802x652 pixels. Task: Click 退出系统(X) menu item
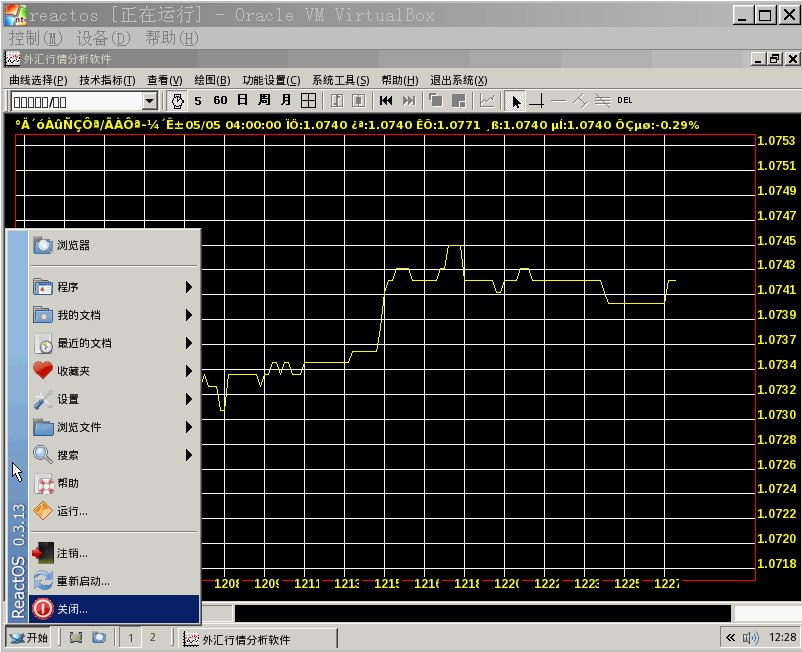459,80
